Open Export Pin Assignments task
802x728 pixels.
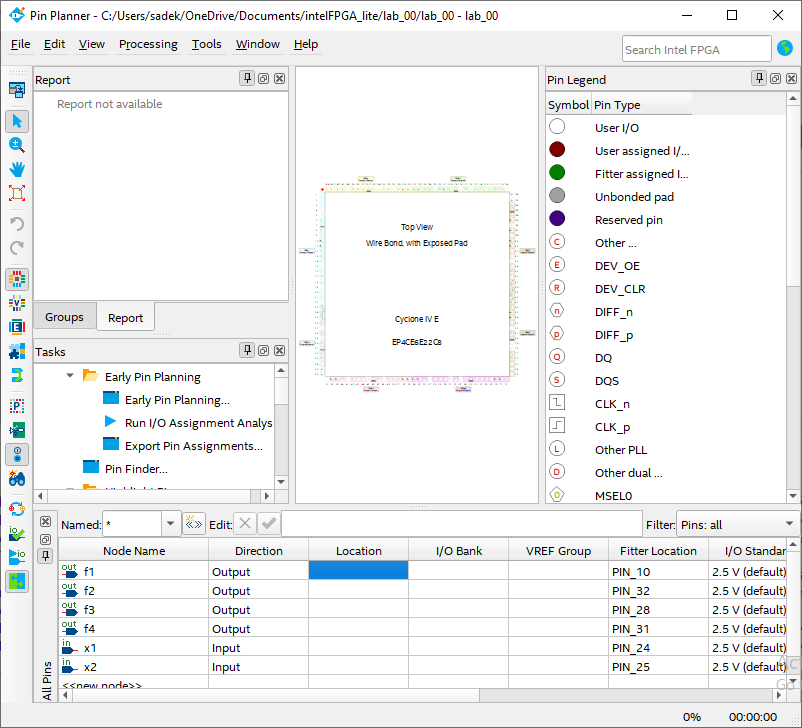(193, 446)
